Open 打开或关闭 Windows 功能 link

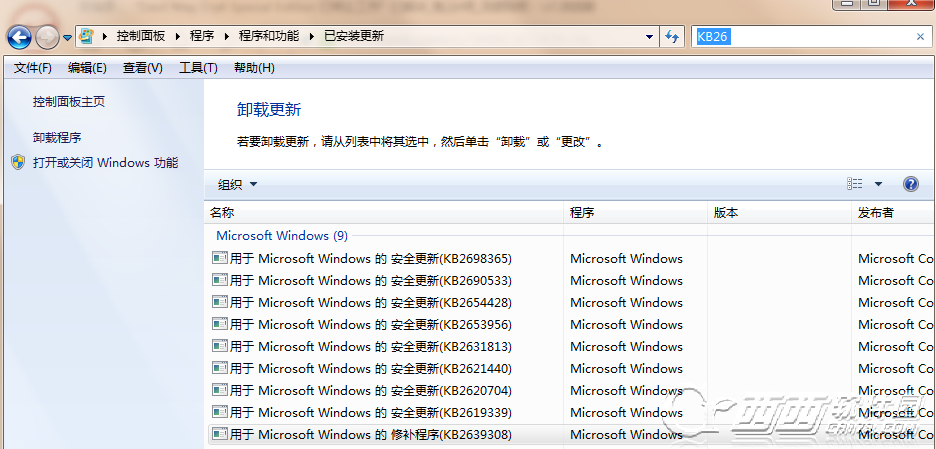pyautogui.click(x=106, y=162)
